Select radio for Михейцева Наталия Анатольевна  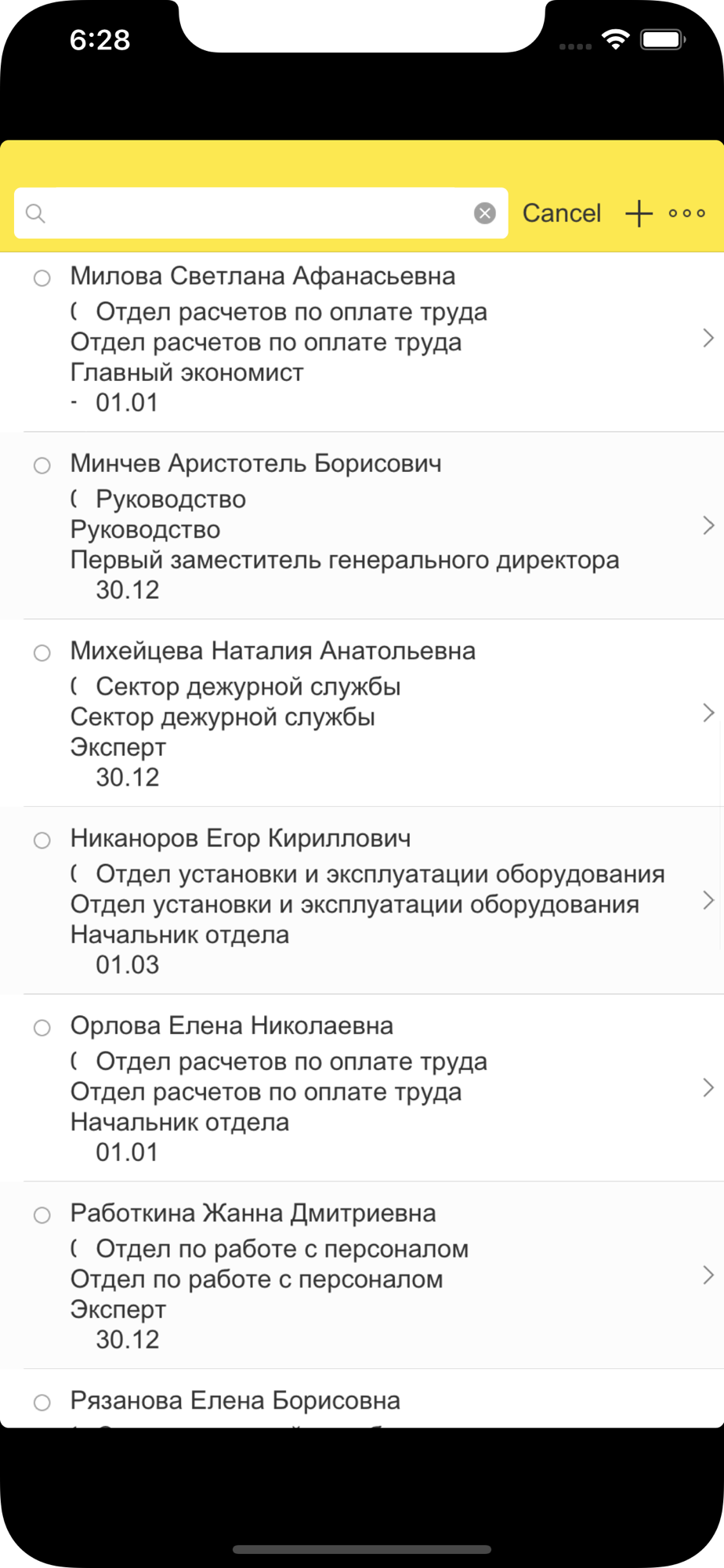tap(42, 653)
